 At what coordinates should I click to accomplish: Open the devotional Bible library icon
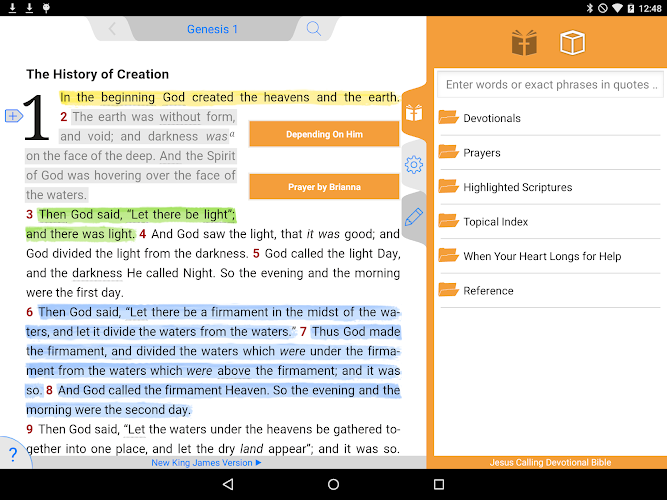coord(524,43)
